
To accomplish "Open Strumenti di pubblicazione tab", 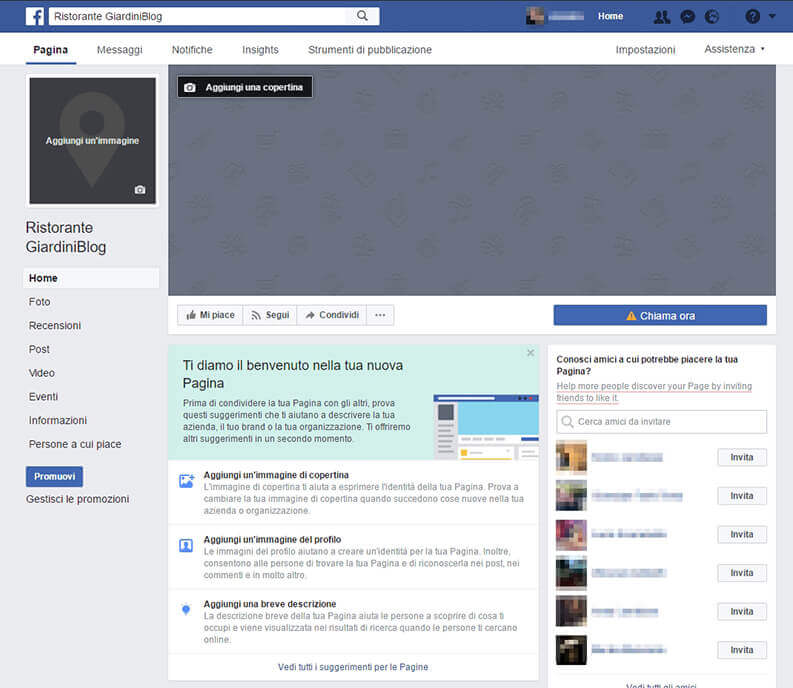I will click(x=370, y=50).
